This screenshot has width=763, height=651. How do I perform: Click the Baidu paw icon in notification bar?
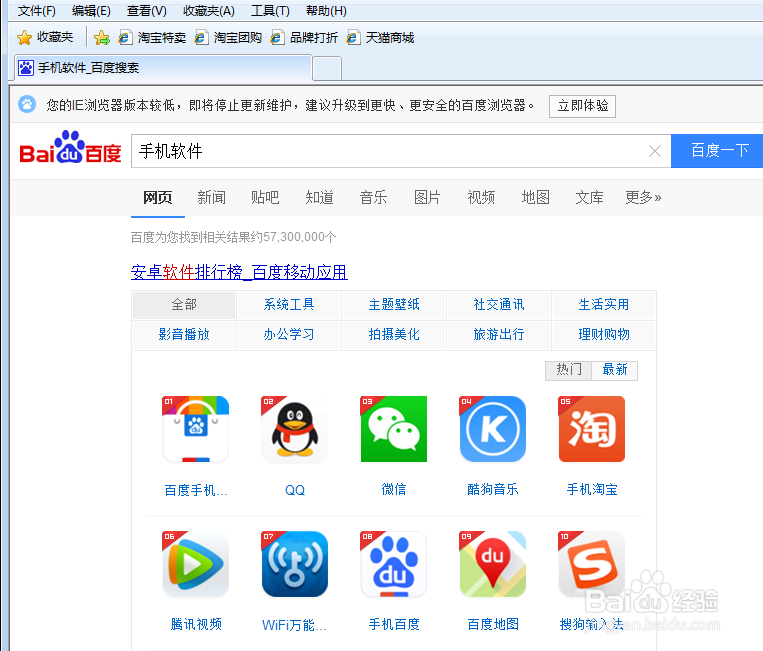pyautogui.click(x=27, y=104)
